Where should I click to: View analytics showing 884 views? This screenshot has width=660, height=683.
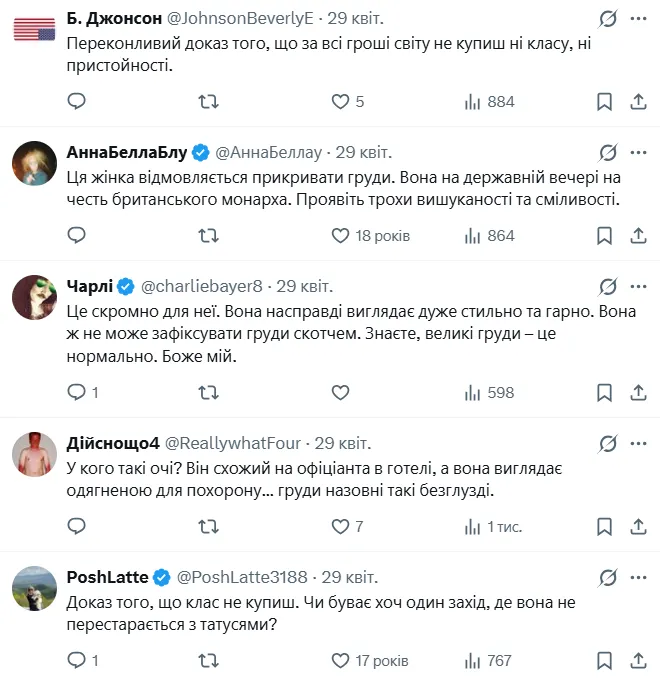coord(490,101)
